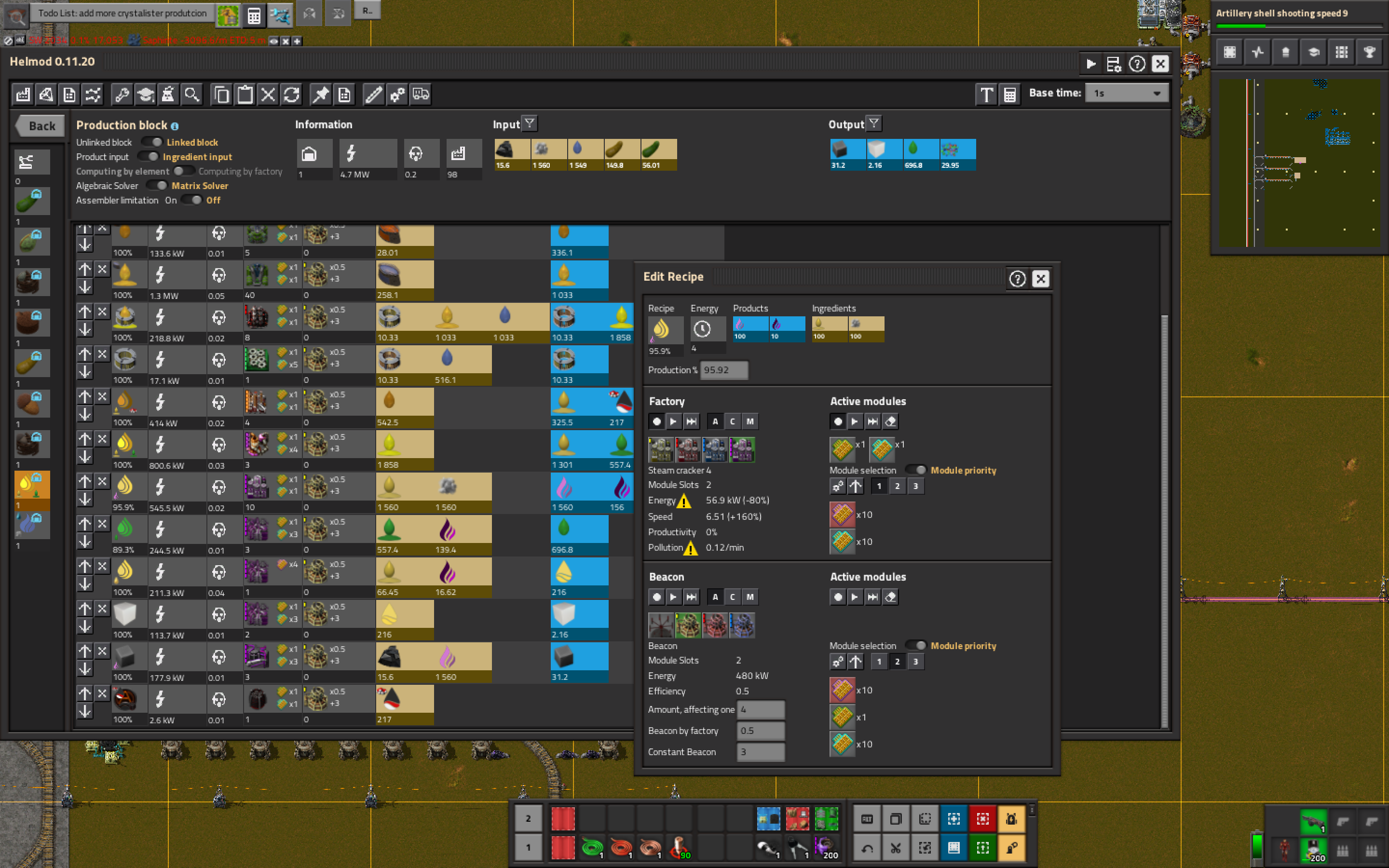This screenshot has height=868, width=1389.
Task: Toggle the Algebraic/Matrix Solver switch
Action: tap(156, 186)
